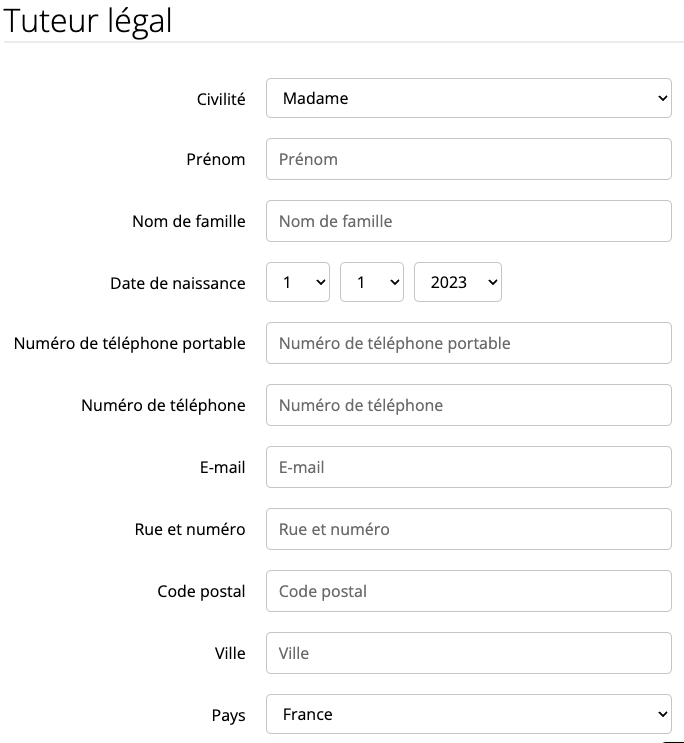Open the Pays dropdown showing France
The width and height of the screenshot is (684, 743).
click(469, 714)
